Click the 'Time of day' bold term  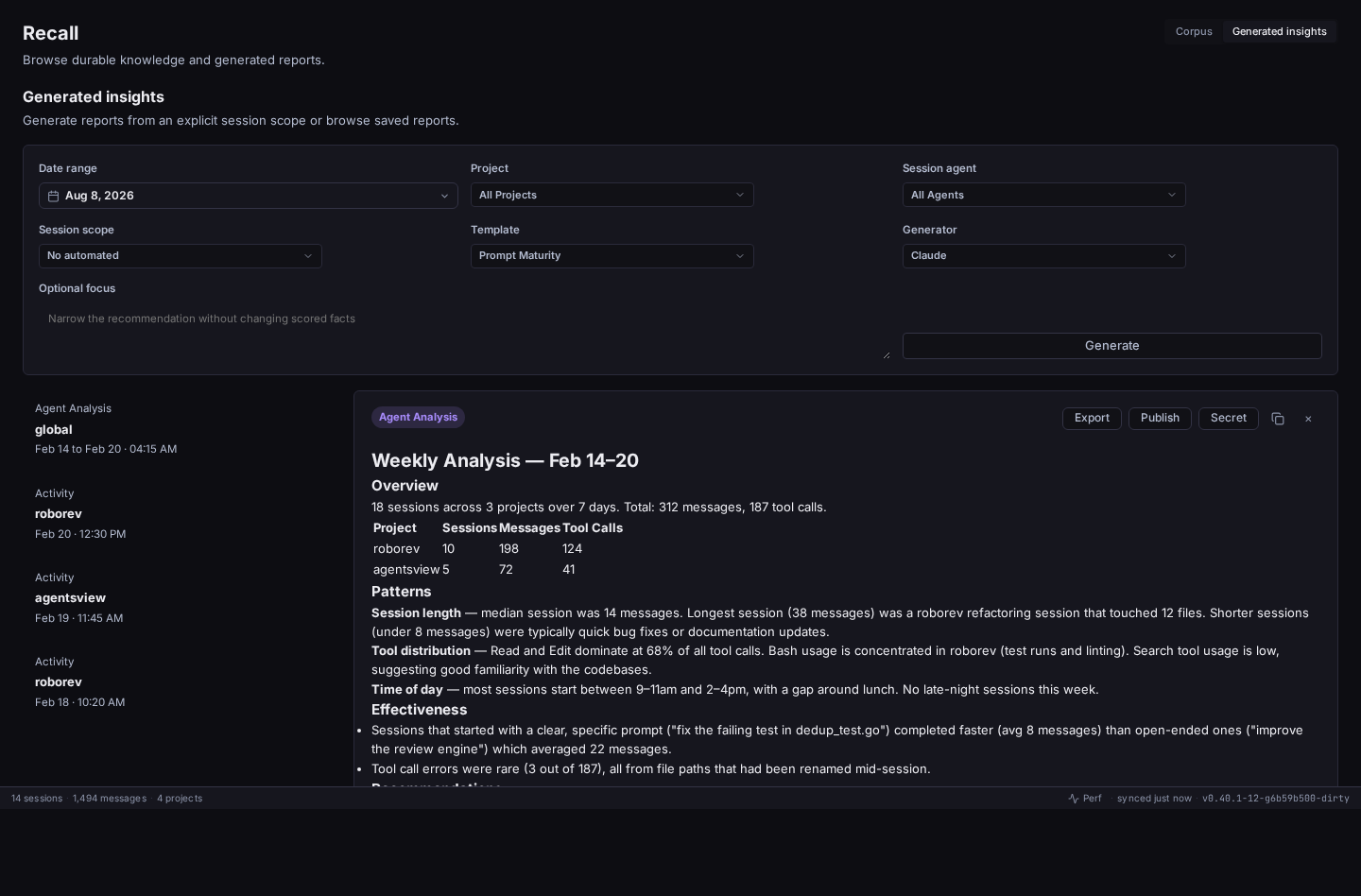tap(406, 689)
